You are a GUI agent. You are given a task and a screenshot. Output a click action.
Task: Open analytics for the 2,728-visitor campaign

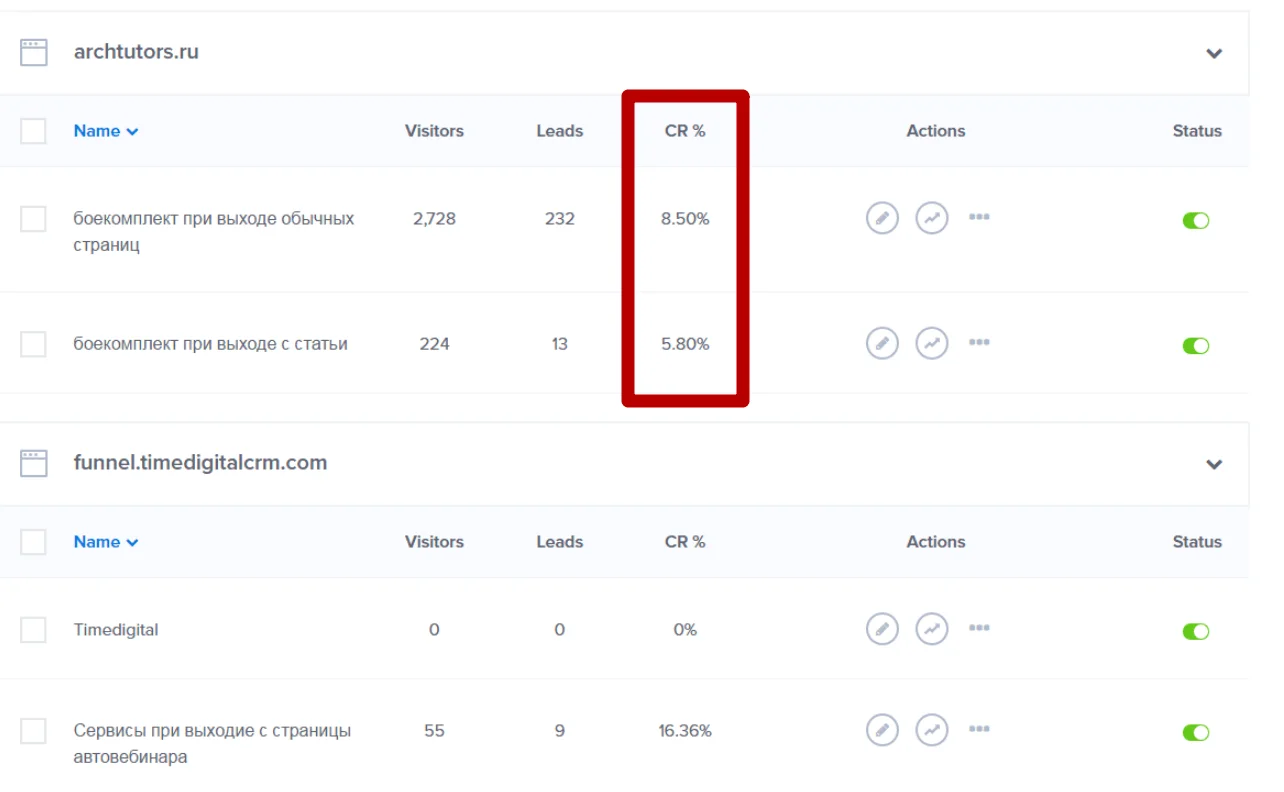pyautogui.click(x=931, y=218)
